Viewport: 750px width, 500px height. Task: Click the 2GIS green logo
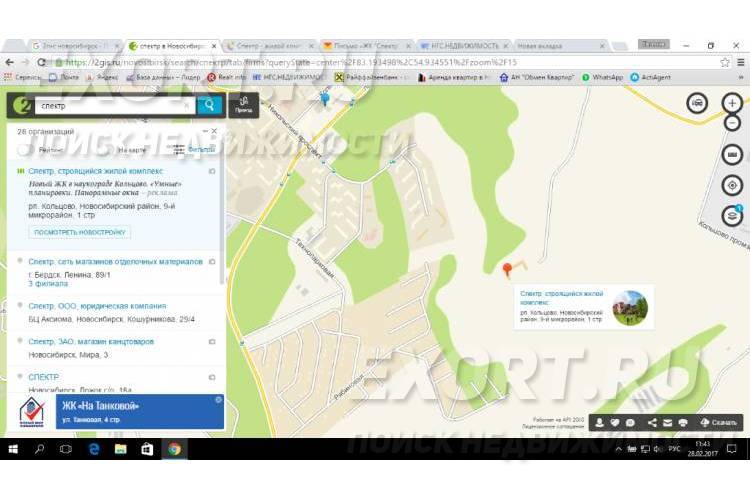tap(21, 105)
